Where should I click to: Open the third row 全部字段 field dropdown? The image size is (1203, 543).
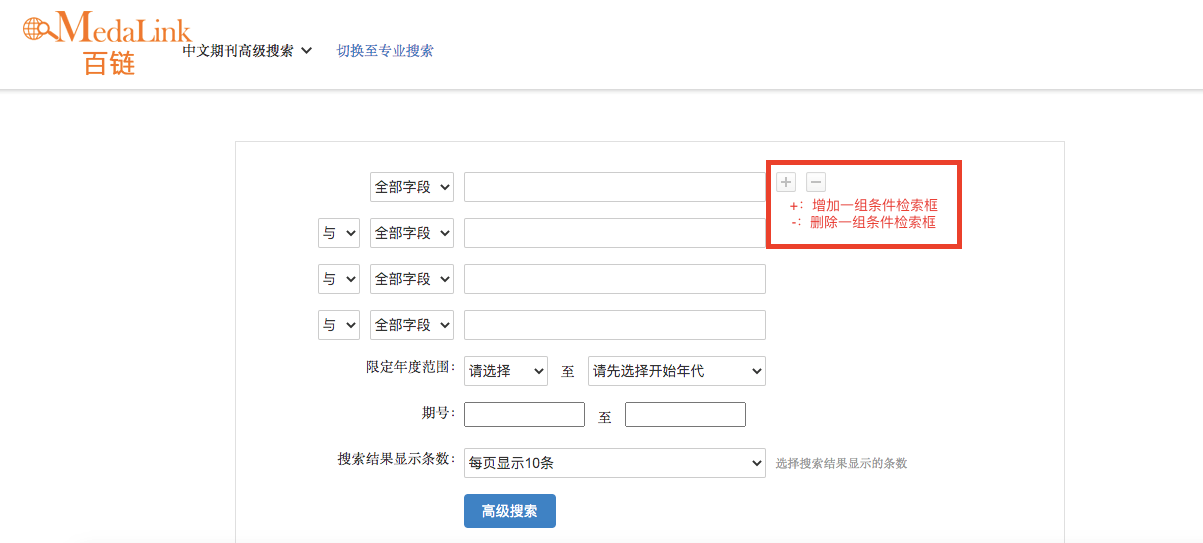(412, 279)
